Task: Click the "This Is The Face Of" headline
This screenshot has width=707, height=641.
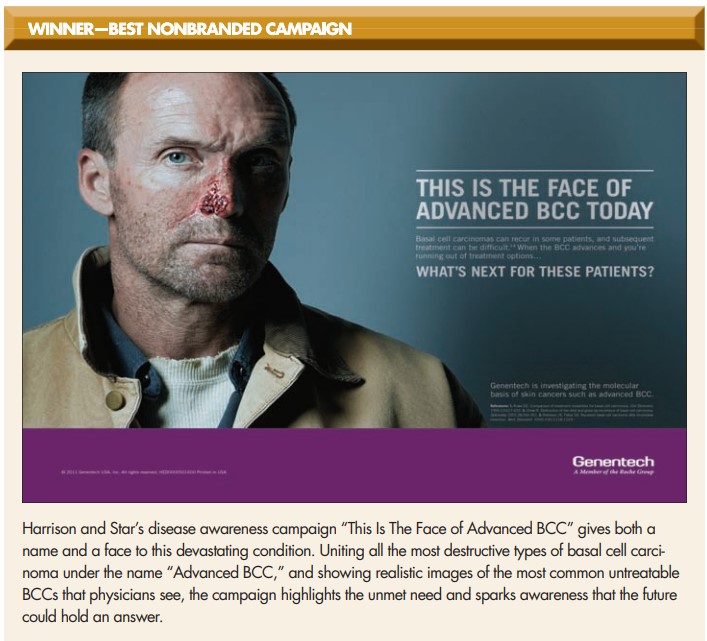Action: [x=533, y=188]
